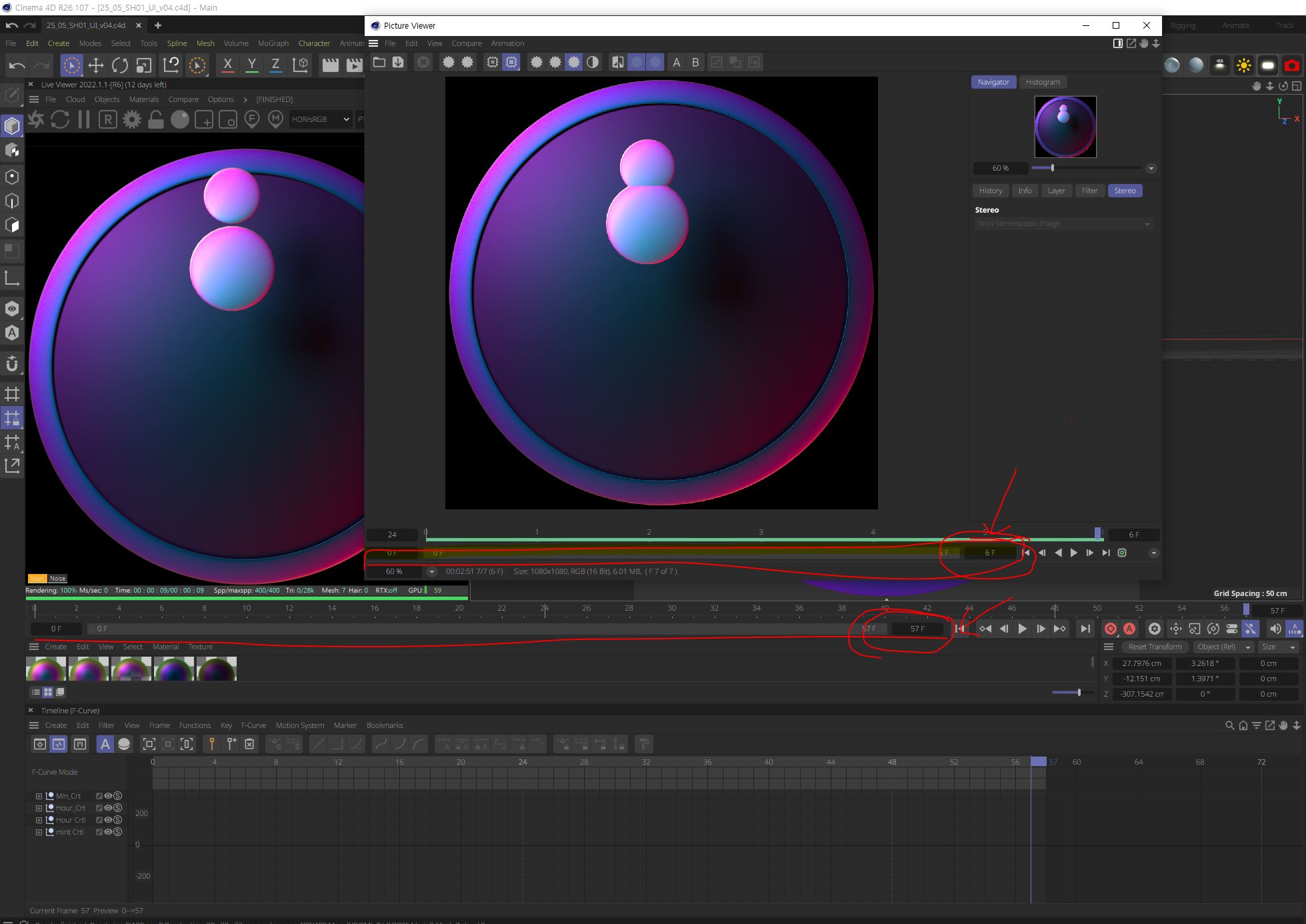
Task: Click the Record Active Objects button
Action: click(1110, 629)
